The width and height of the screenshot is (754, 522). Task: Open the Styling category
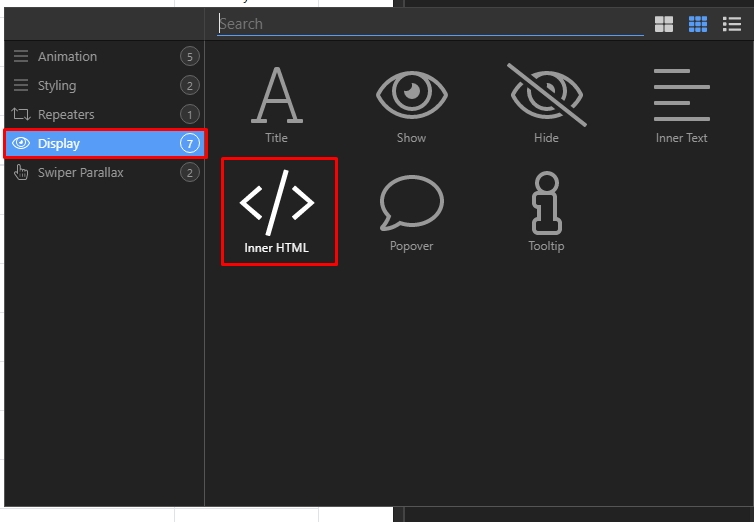pos(104,86)
